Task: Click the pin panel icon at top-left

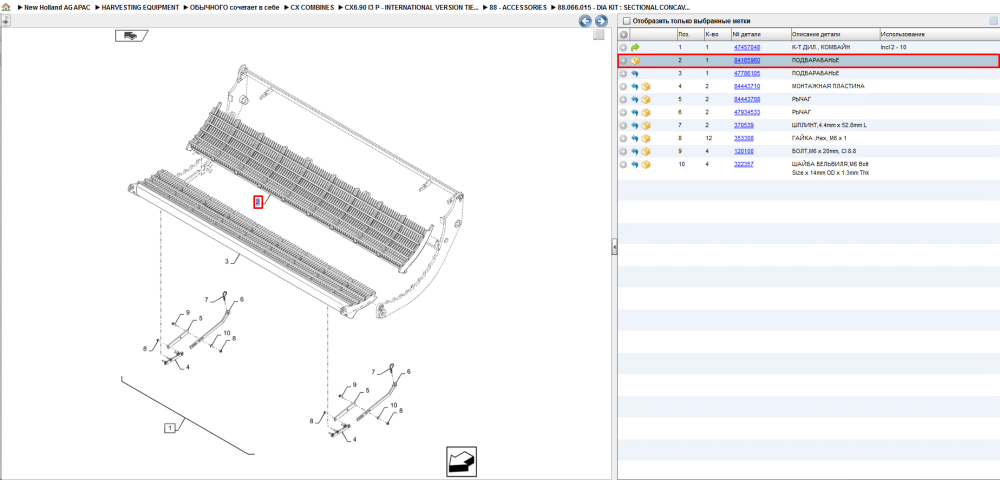Action: pos(6,20)
